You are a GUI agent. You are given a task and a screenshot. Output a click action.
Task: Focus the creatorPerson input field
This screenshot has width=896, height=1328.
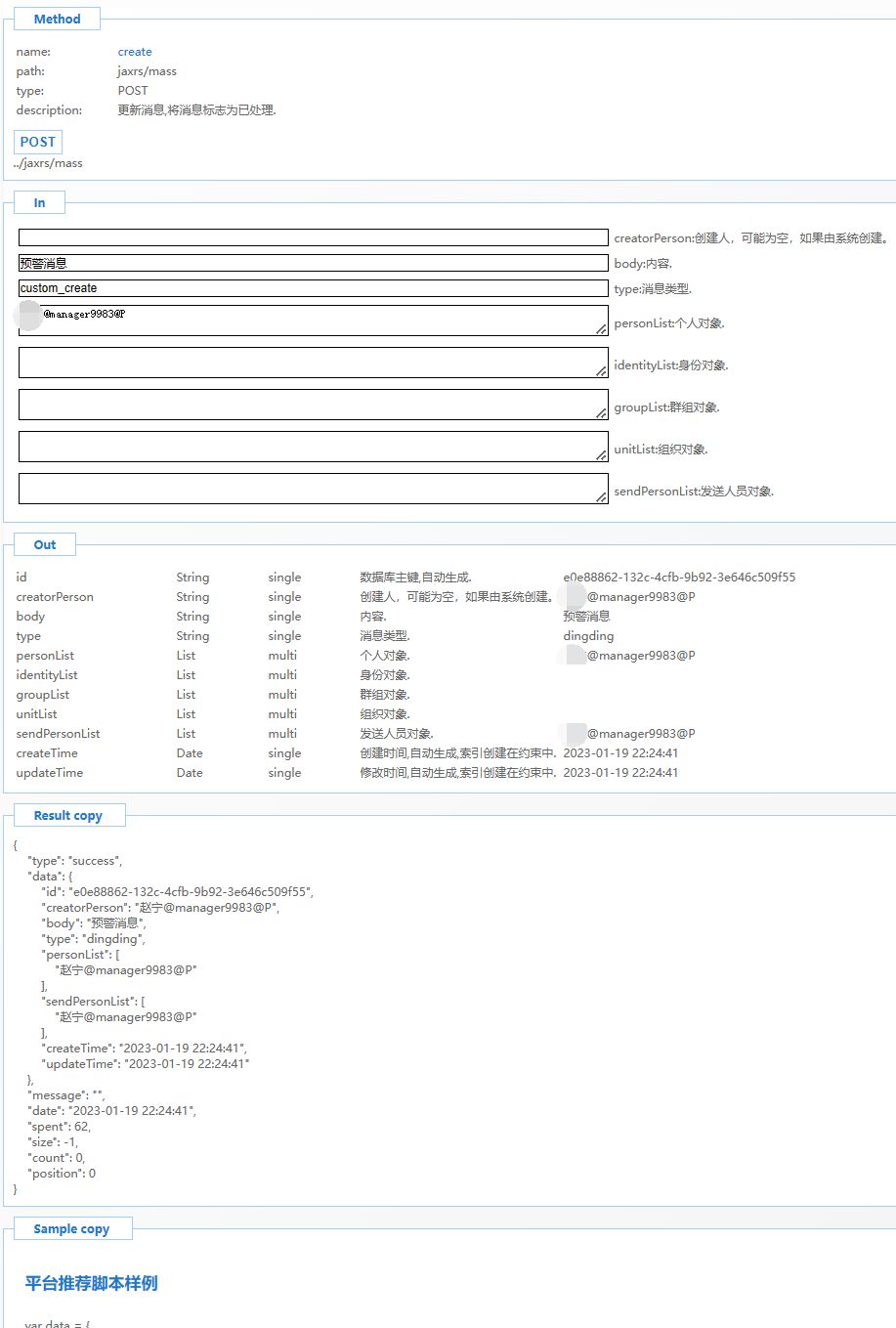[313, 237]
